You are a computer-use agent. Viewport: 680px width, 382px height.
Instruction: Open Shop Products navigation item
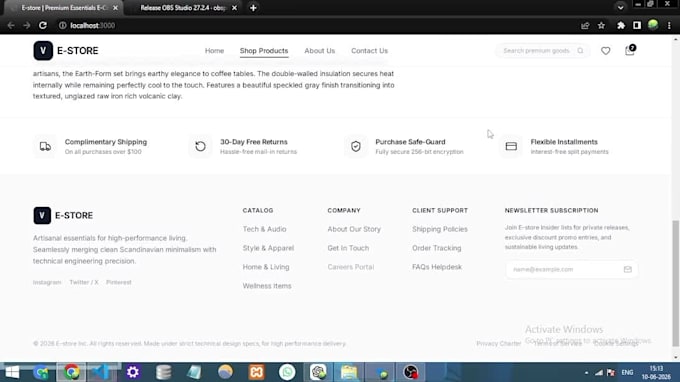[x=264, y=51]
